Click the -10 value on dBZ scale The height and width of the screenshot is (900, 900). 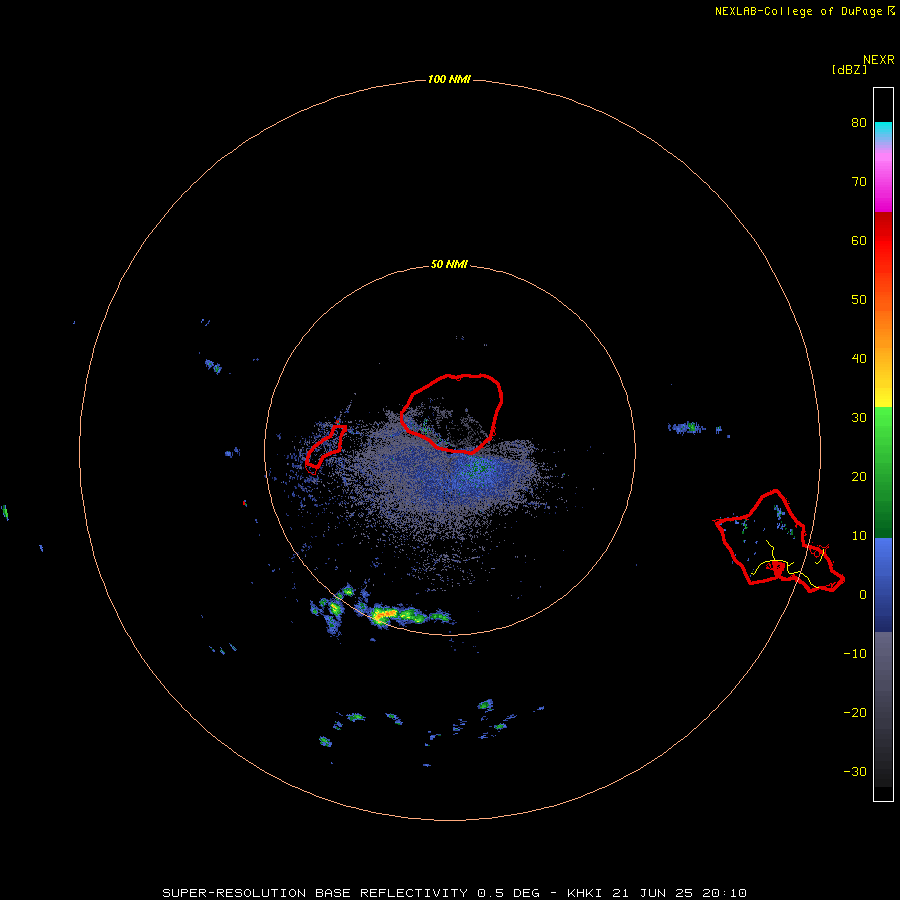coord(855,654)
